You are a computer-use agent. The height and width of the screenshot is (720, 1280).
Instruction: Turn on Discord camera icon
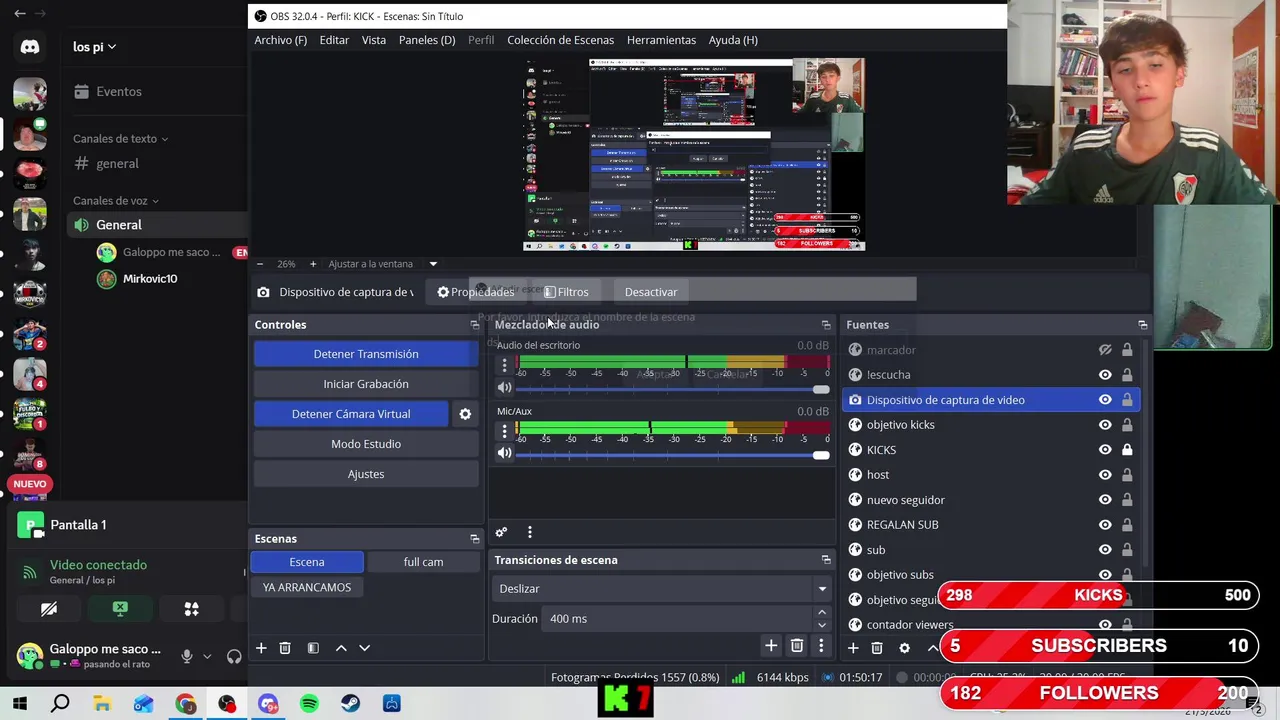click(48, 608)
